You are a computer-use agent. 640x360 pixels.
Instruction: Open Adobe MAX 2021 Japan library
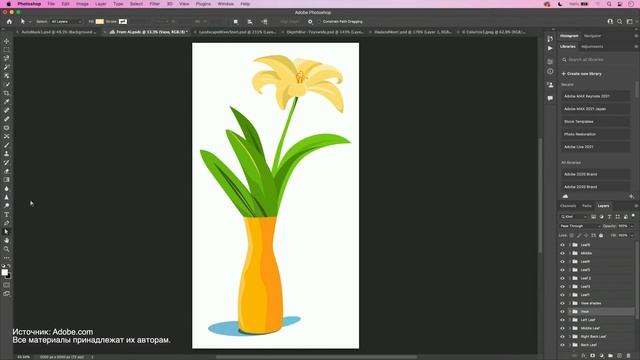click(595, 109)
